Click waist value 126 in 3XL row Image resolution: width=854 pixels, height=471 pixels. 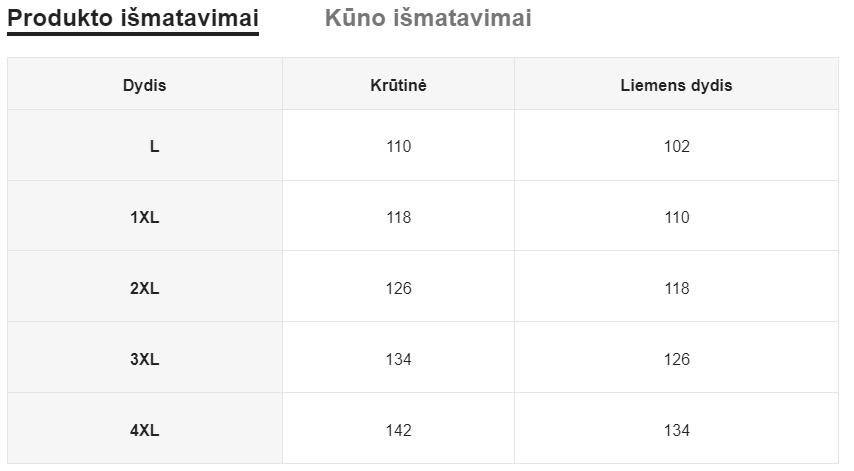pos(677,359)
